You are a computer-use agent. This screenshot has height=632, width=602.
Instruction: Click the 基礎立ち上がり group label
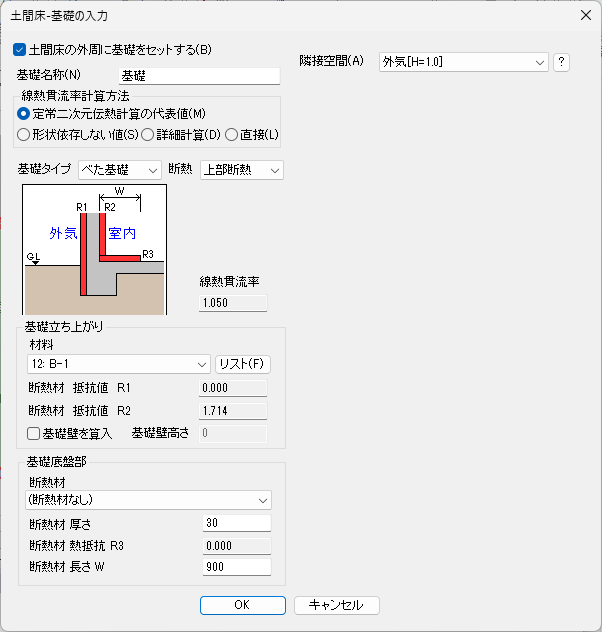[64, 326]
